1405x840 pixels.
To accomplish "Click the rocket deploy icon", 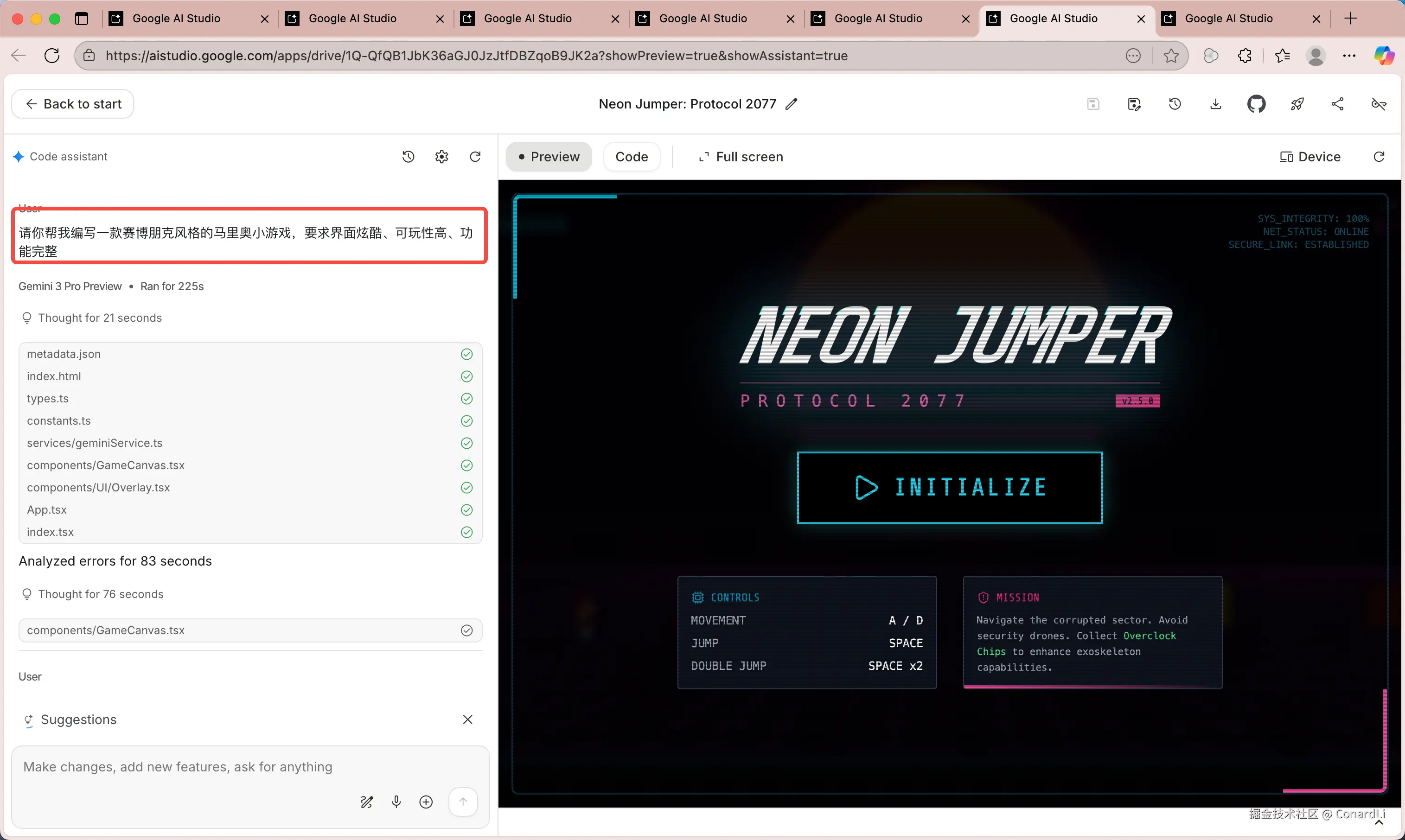I will (x=1297, y=104).
